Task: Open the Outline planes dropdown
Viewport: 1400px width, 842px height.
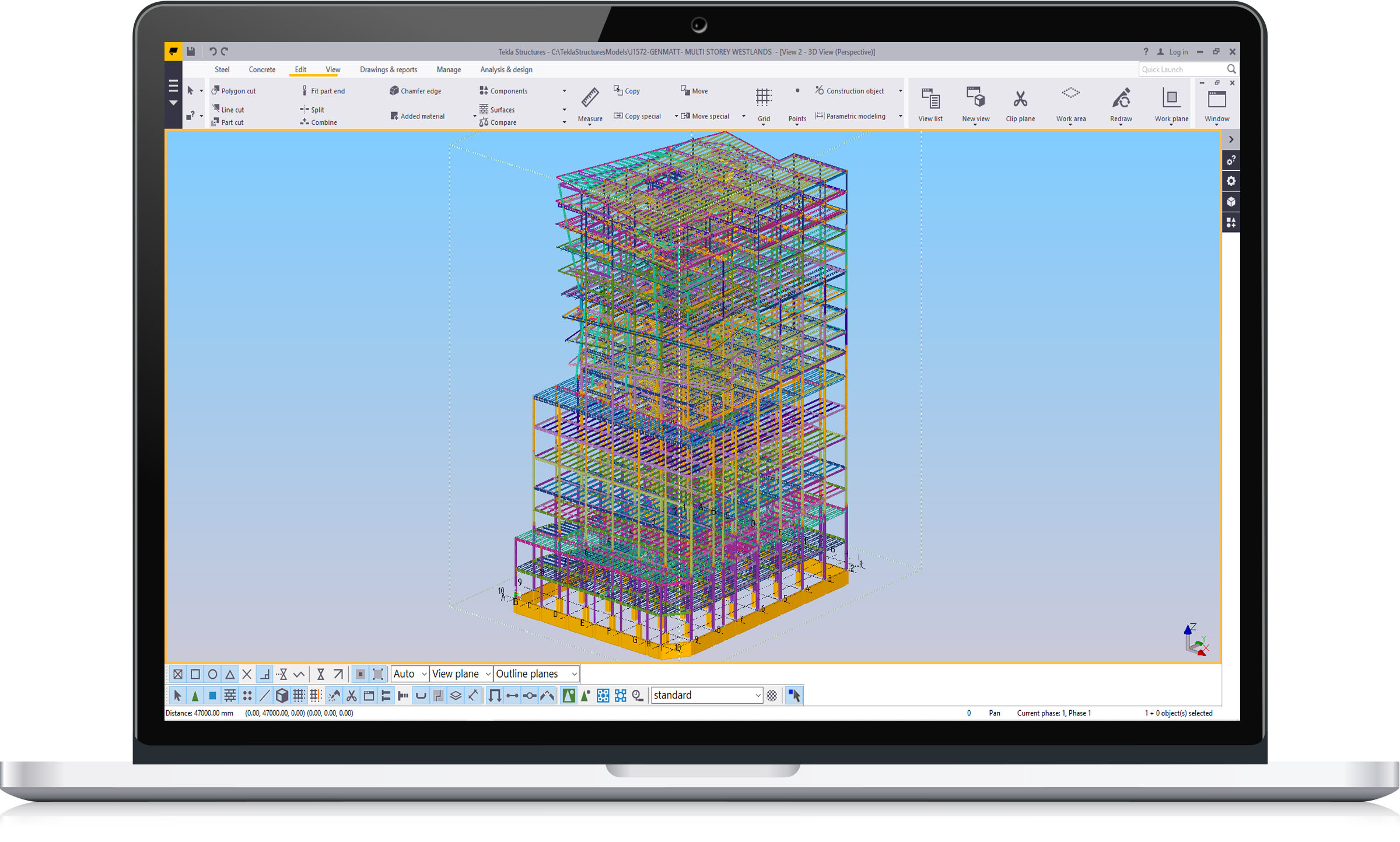Action: click(536, 674)
